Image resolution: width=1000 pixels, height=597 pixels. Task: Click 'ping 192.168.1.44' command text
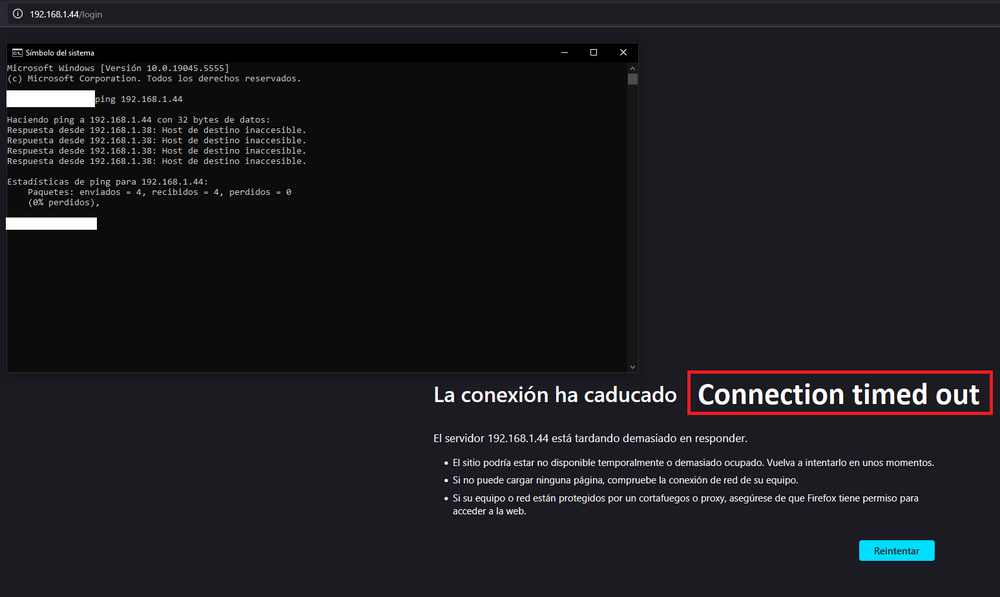pyautogui.click(x=139, y=99)
